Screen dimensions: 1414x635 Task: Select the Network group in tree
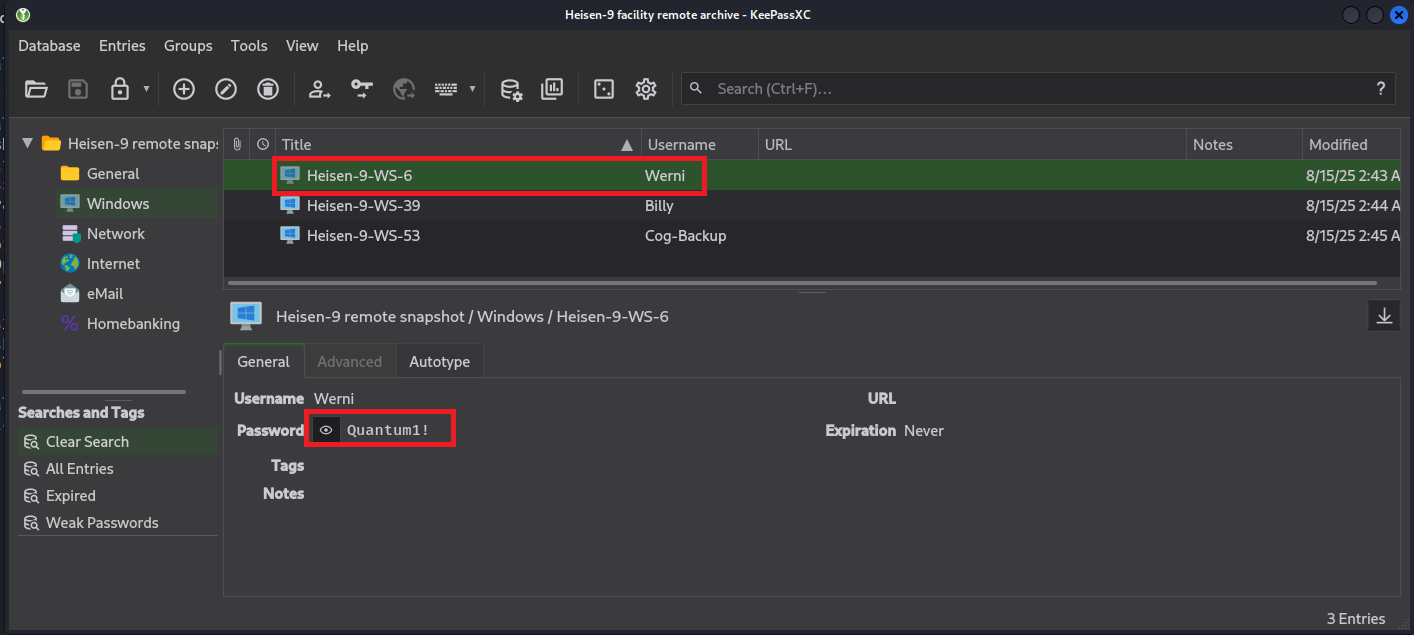click(x=115, y=234)
